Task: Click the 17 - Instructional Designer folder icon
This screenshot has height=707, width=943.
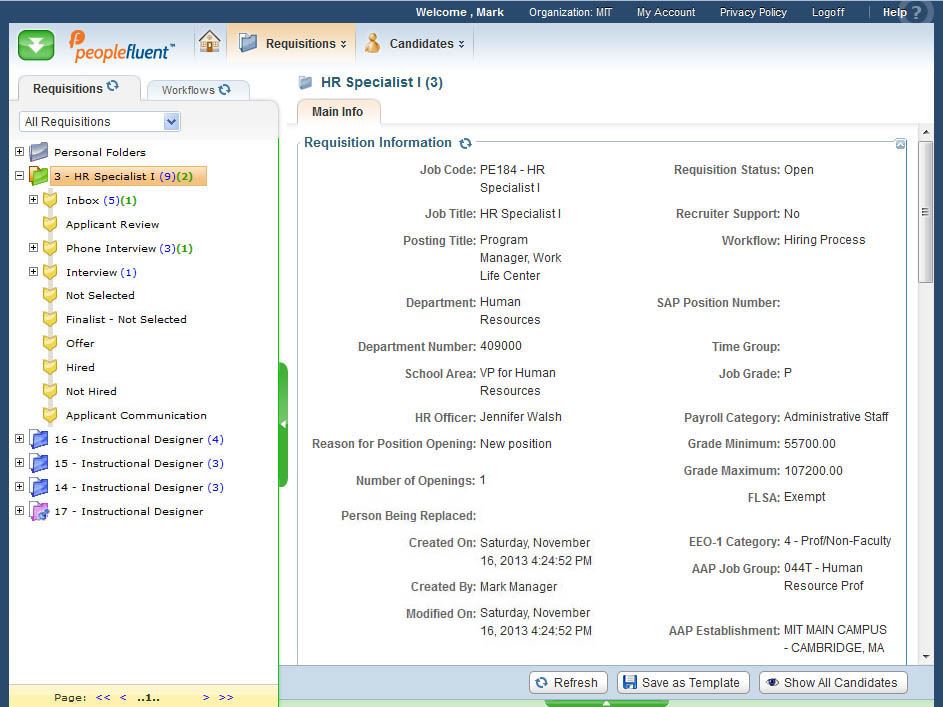Action: point(39,512)
